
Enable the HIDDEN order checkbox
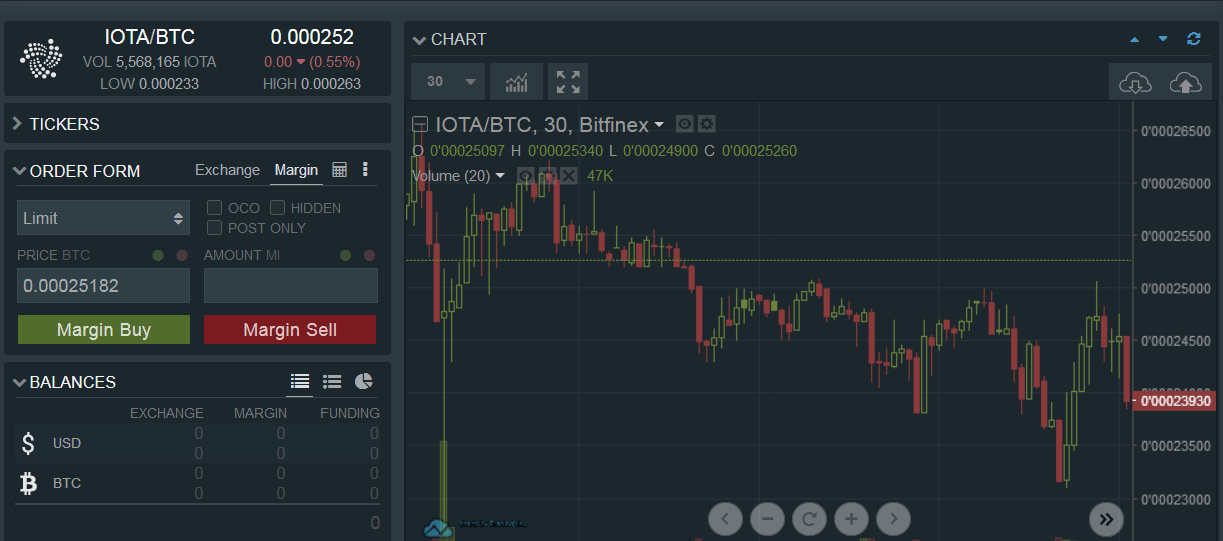click(x=278, y=208)
